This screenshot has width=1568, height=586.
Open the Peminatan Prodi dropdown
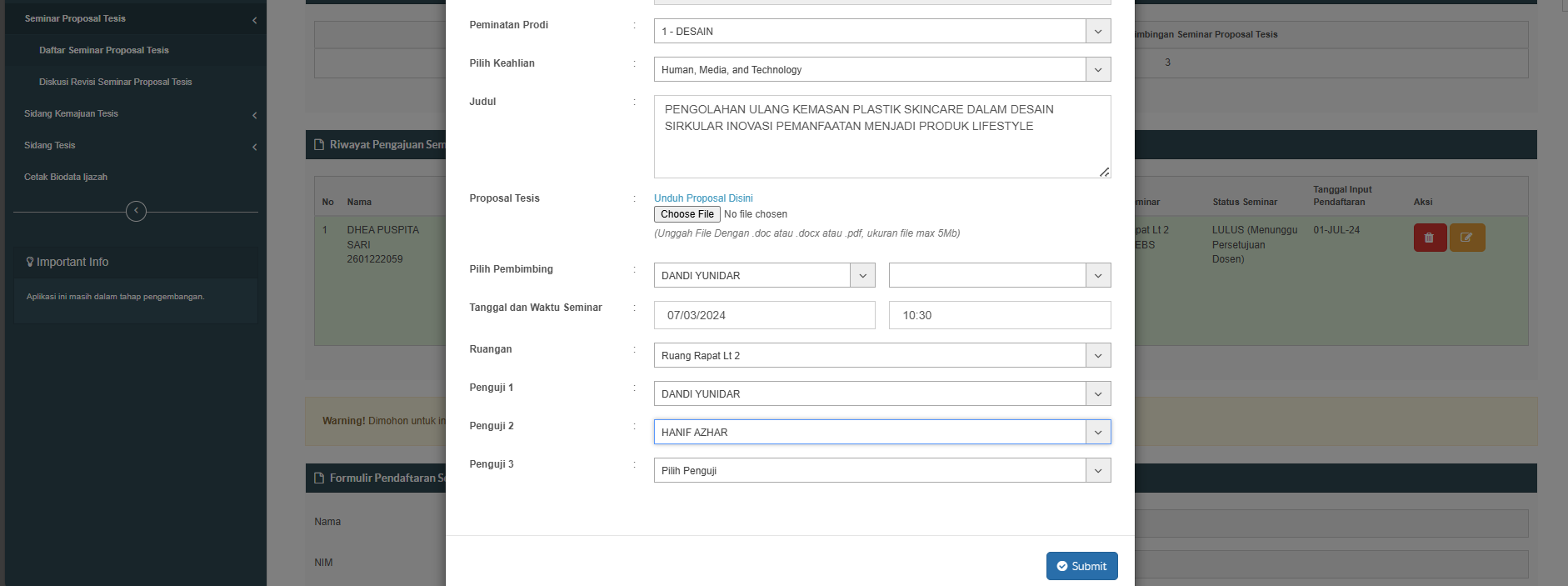(x=881, y=32)
